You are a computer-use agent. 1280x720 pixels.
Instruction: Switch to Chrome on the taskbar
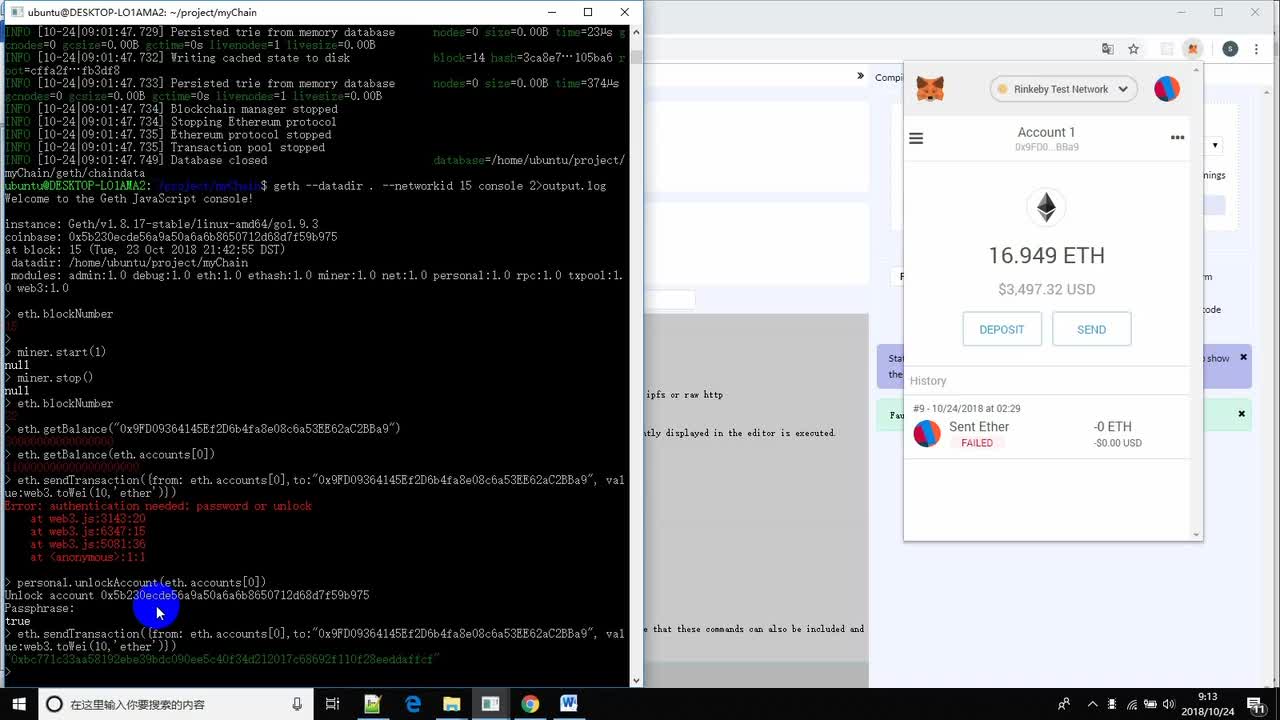coord(530,704)
